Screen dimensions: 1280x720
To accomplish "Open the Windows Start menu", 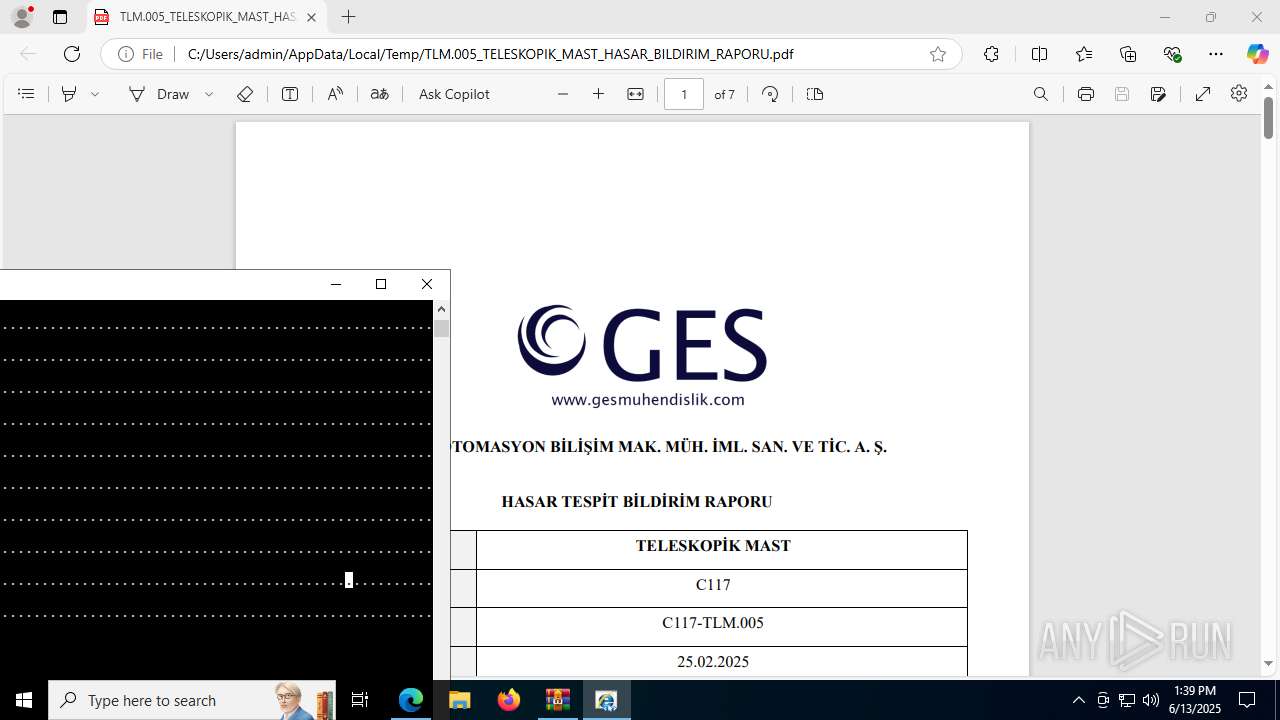I will pyautogui.click(x=24, y=700).
